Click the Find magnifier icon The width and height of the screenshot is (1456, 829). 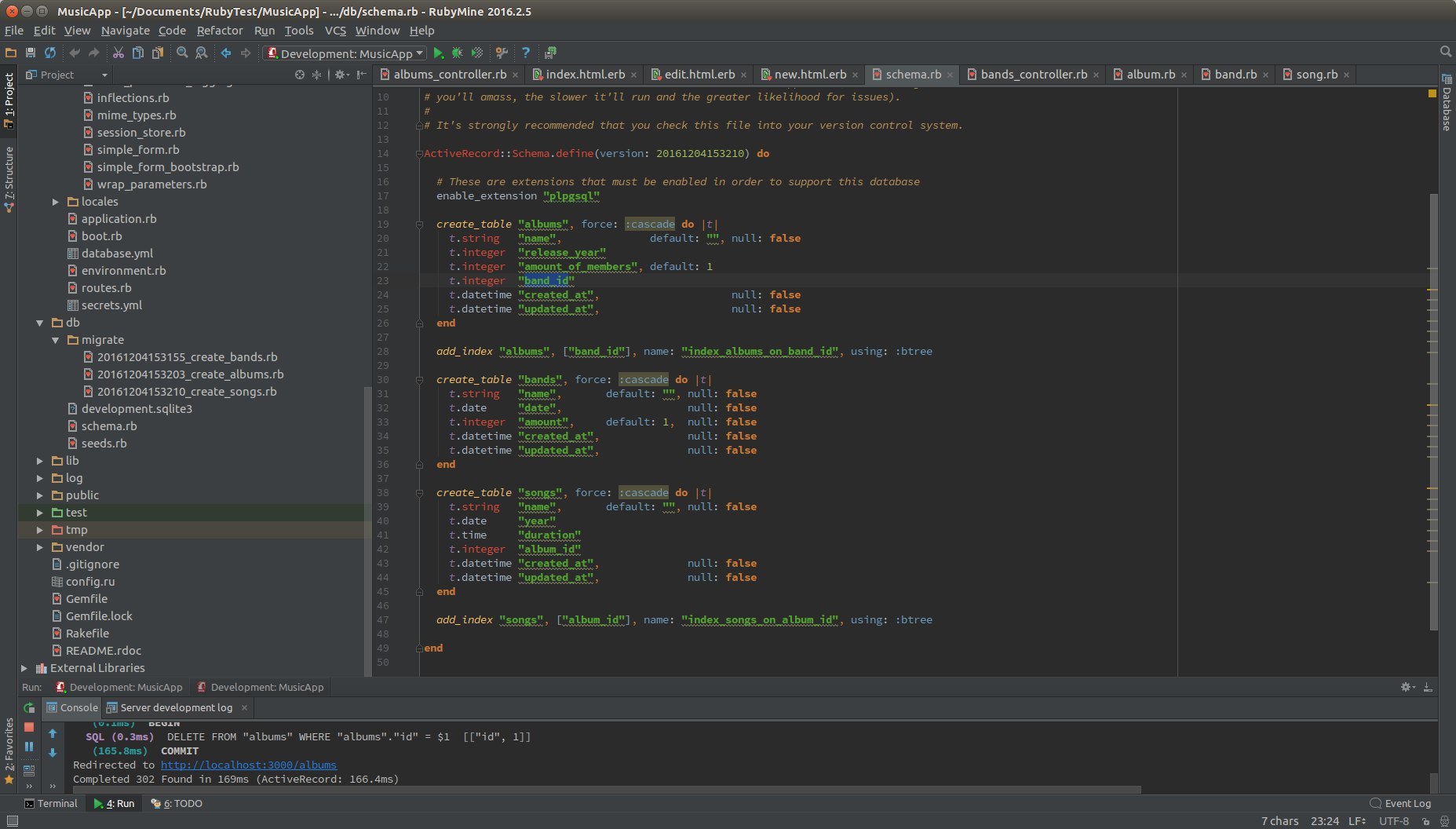(182, 53)
